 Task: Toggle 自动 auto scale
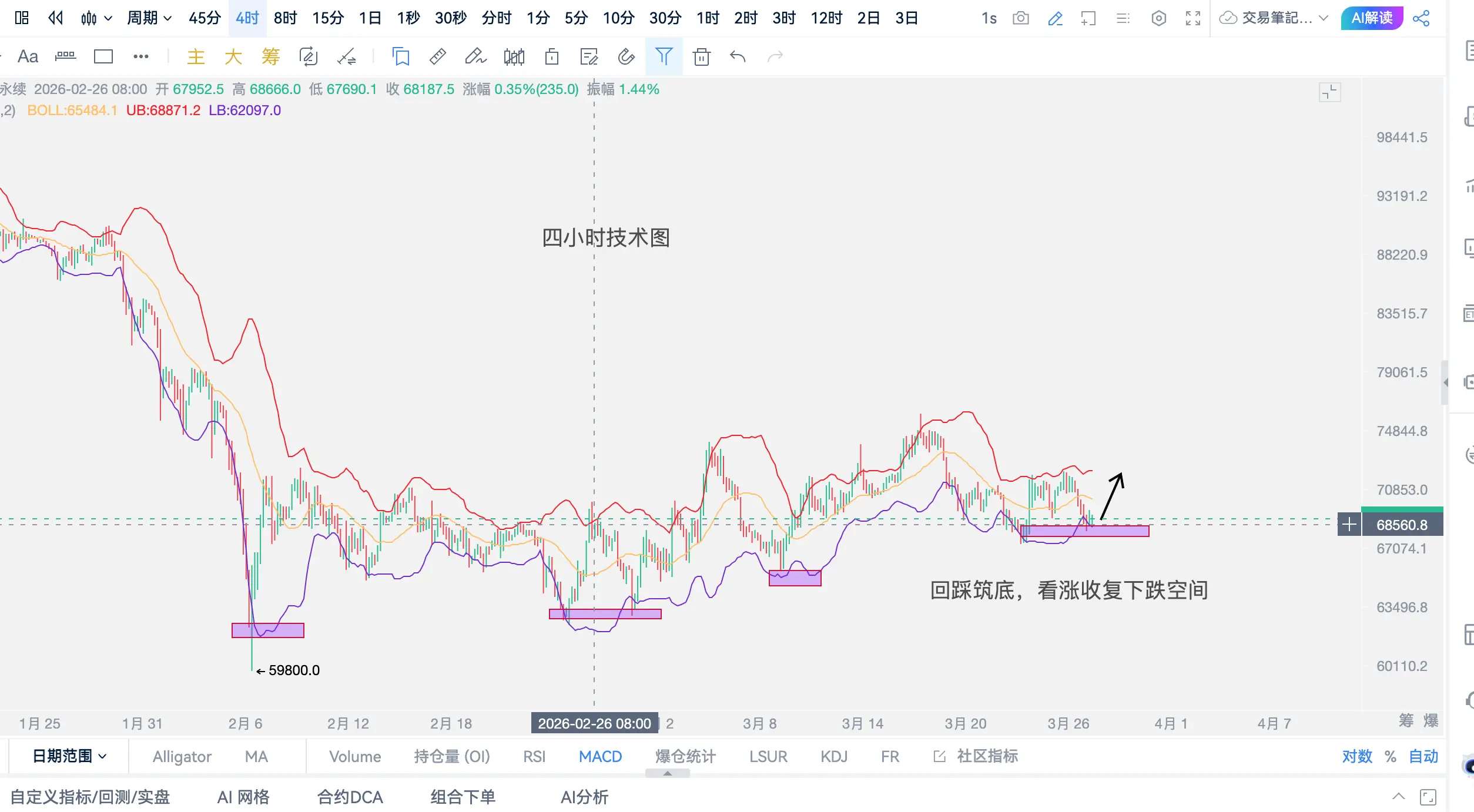[x=1423, y=756]
